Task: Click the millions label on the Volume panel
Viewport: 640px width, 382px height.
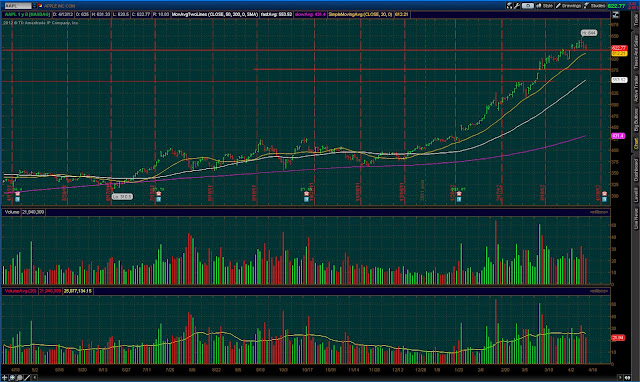Action: click(599, 212)
